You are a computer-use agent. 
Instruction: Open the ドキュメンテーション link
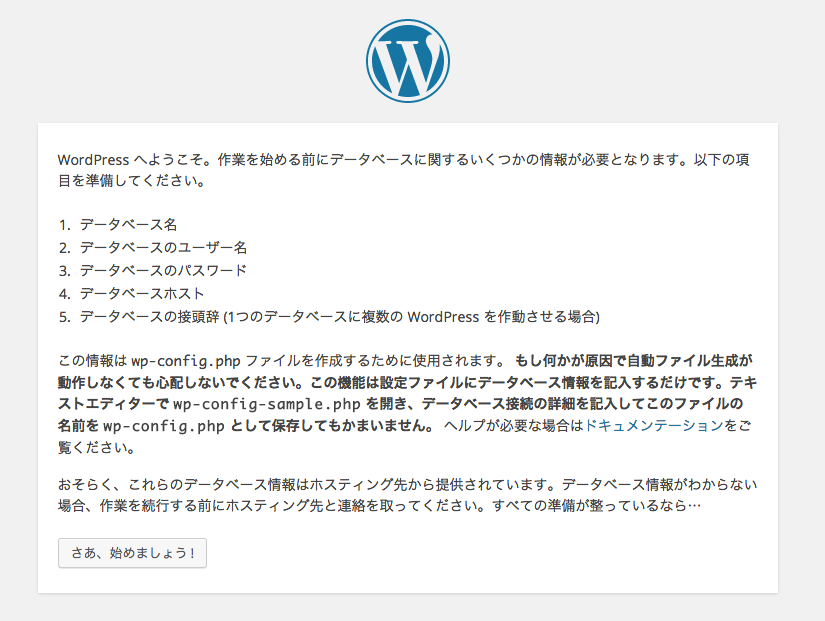click(654, 425)
